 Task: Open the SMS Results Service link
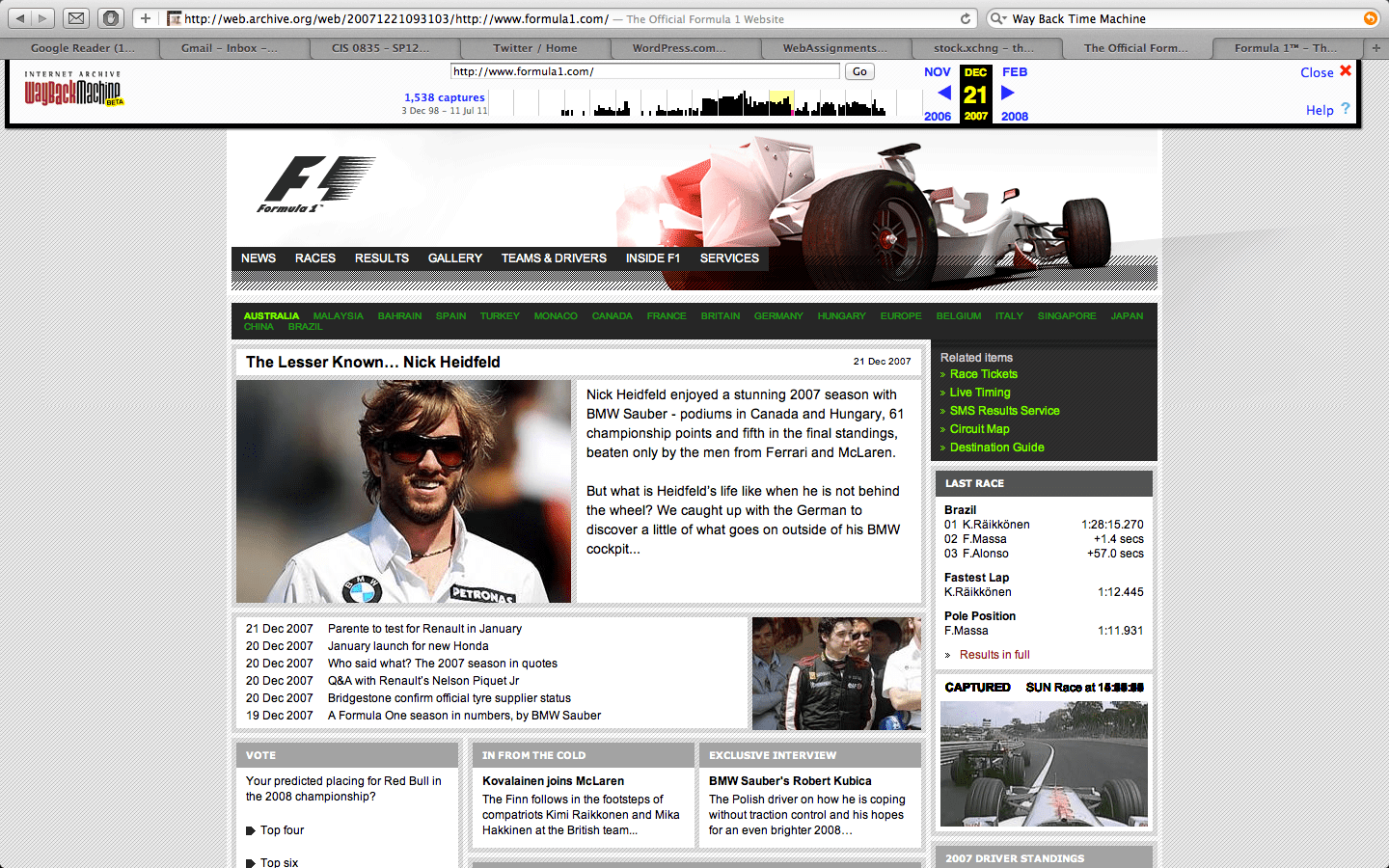click(x=1005, y=411)
